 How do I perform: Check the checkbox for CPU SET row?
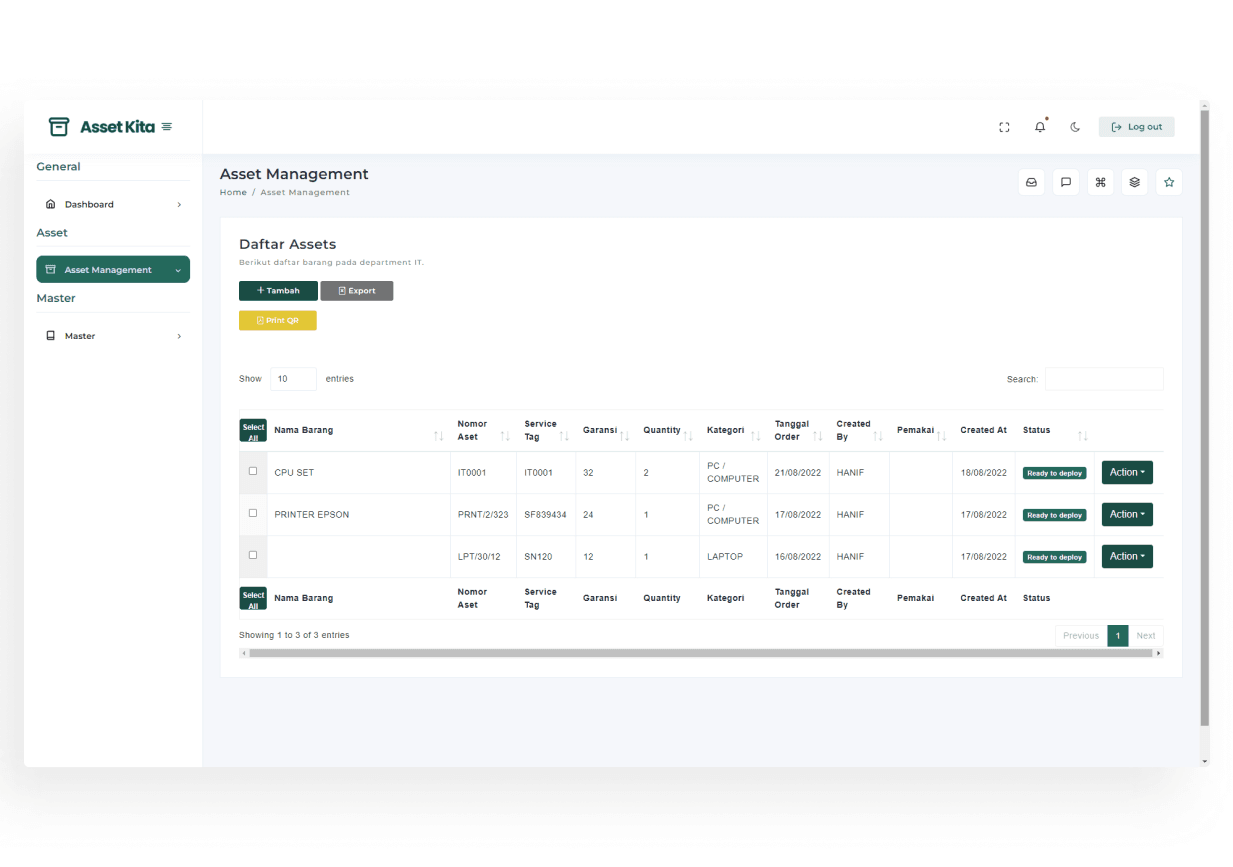click(252, 472)
